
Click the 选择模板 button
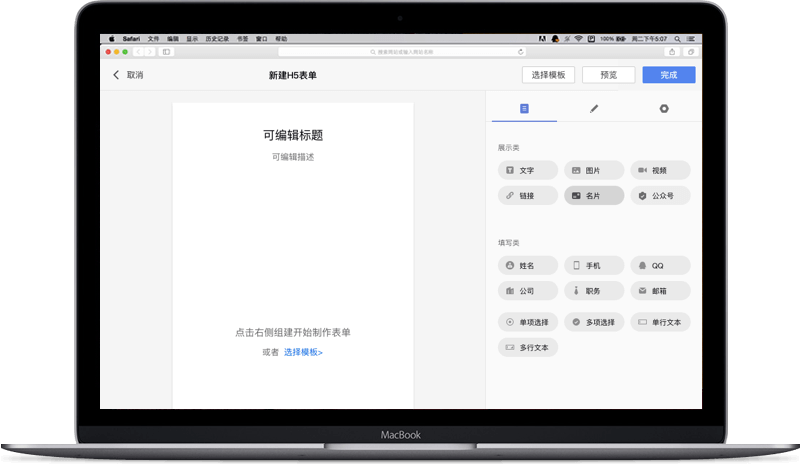coord(548,75)
